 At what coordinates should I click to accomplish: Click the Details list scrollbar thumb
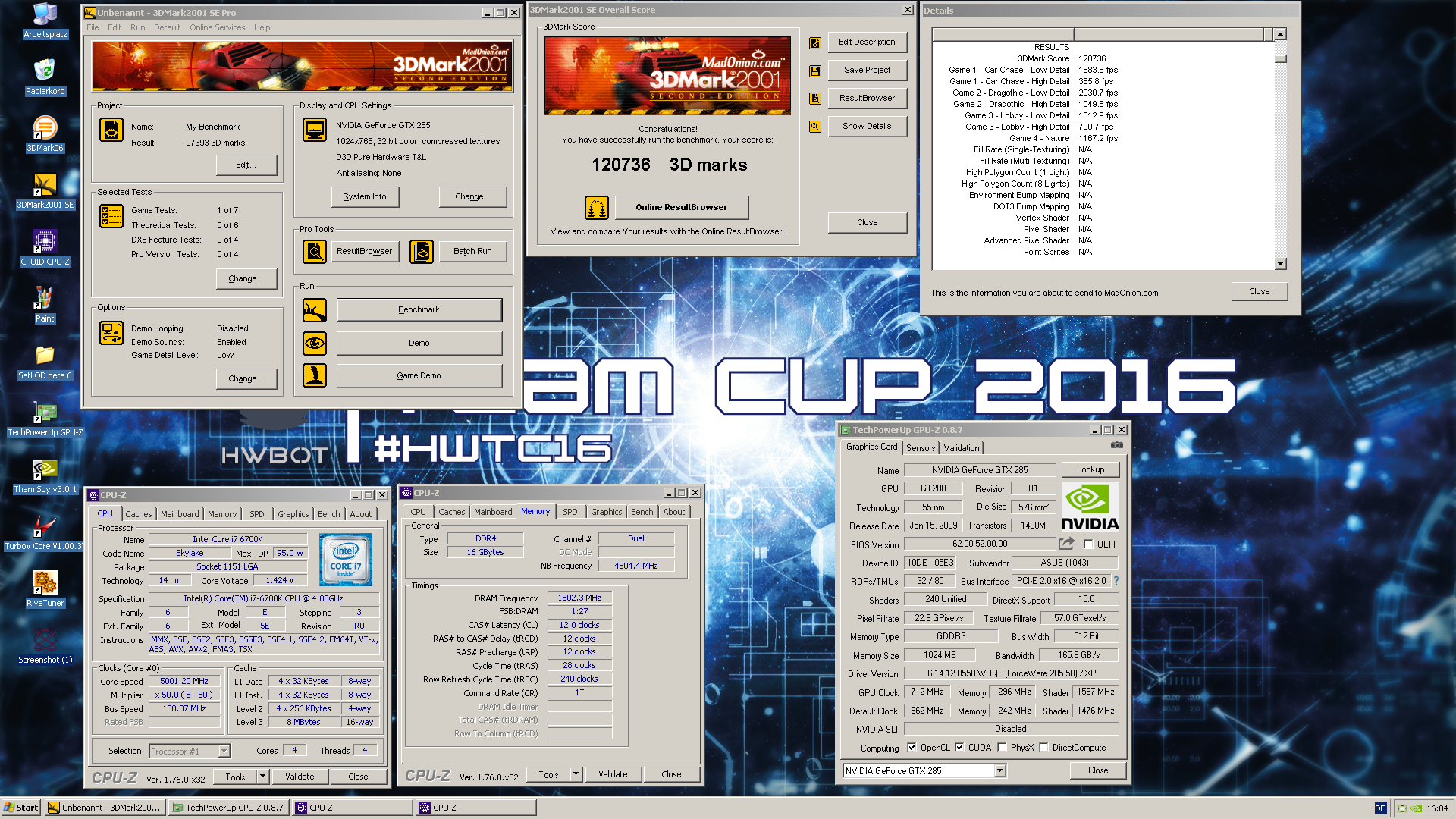coord(1281,58)
